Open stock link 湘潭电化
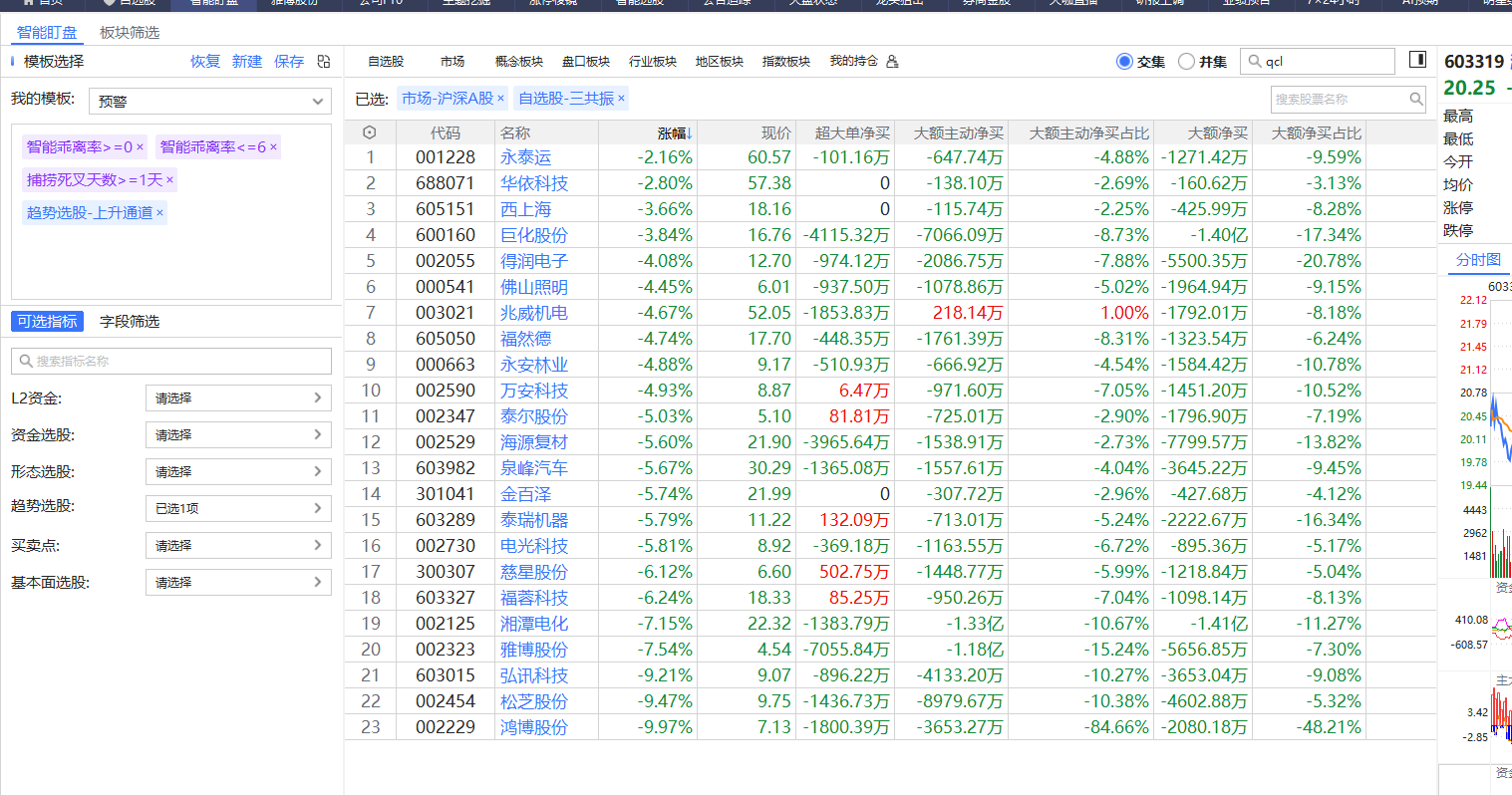 point(534,624)
